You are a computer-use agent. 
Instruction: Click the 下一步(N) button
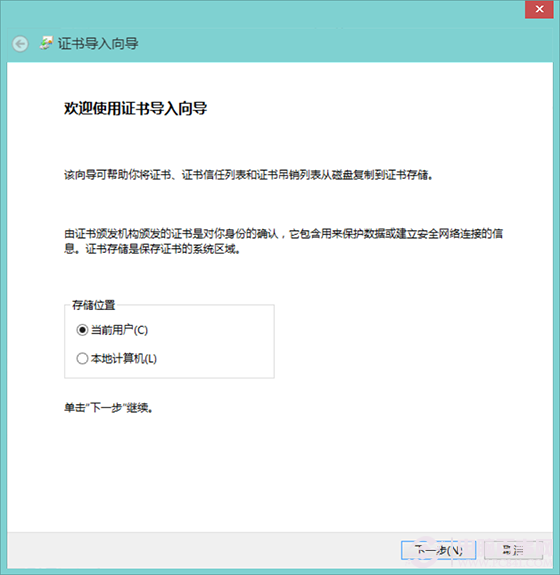click(439, 550)
